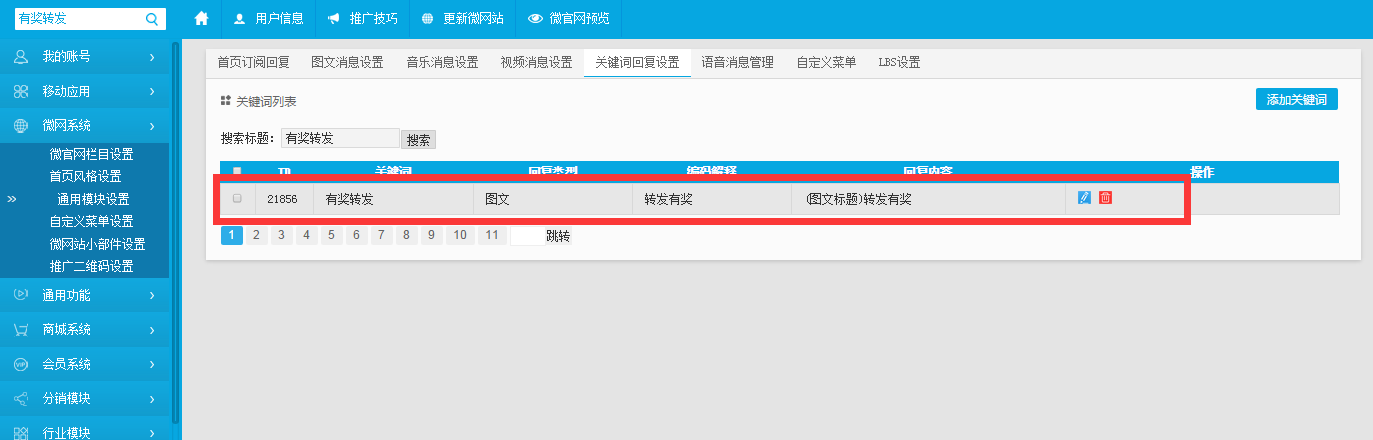Expand 分销模块 with its chevron
Viewport: 1373px width, 440px height.
point(152,398)
